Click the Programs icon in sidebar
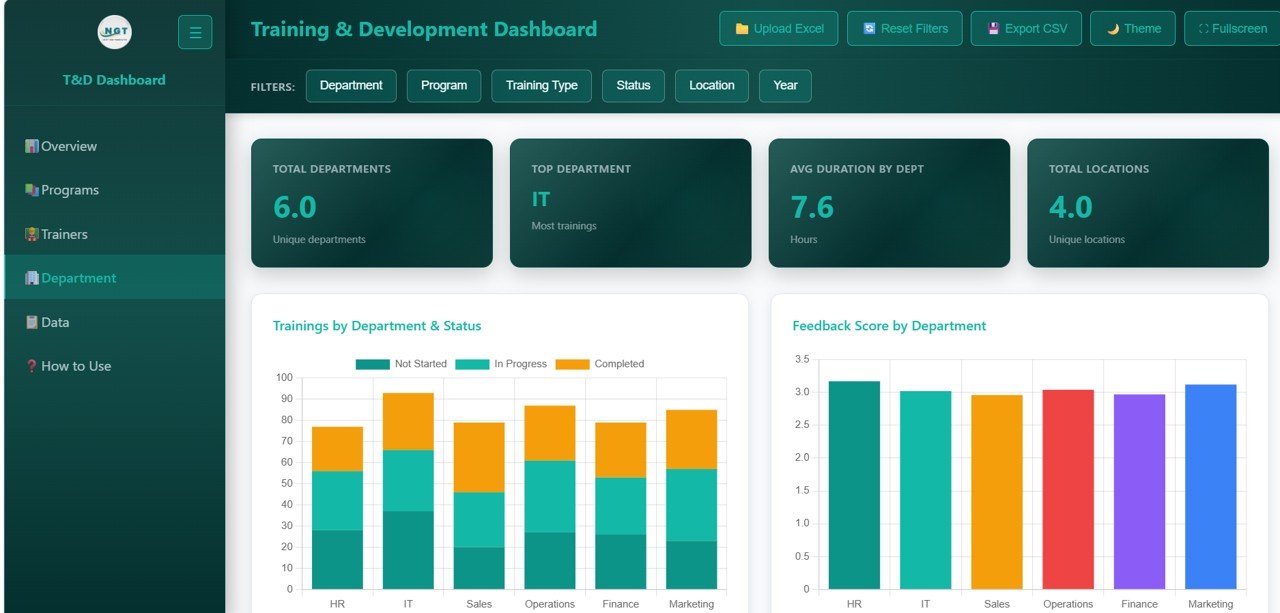Image resolution: width=1280 pixels, height=613 pixels. pos(34,189)
